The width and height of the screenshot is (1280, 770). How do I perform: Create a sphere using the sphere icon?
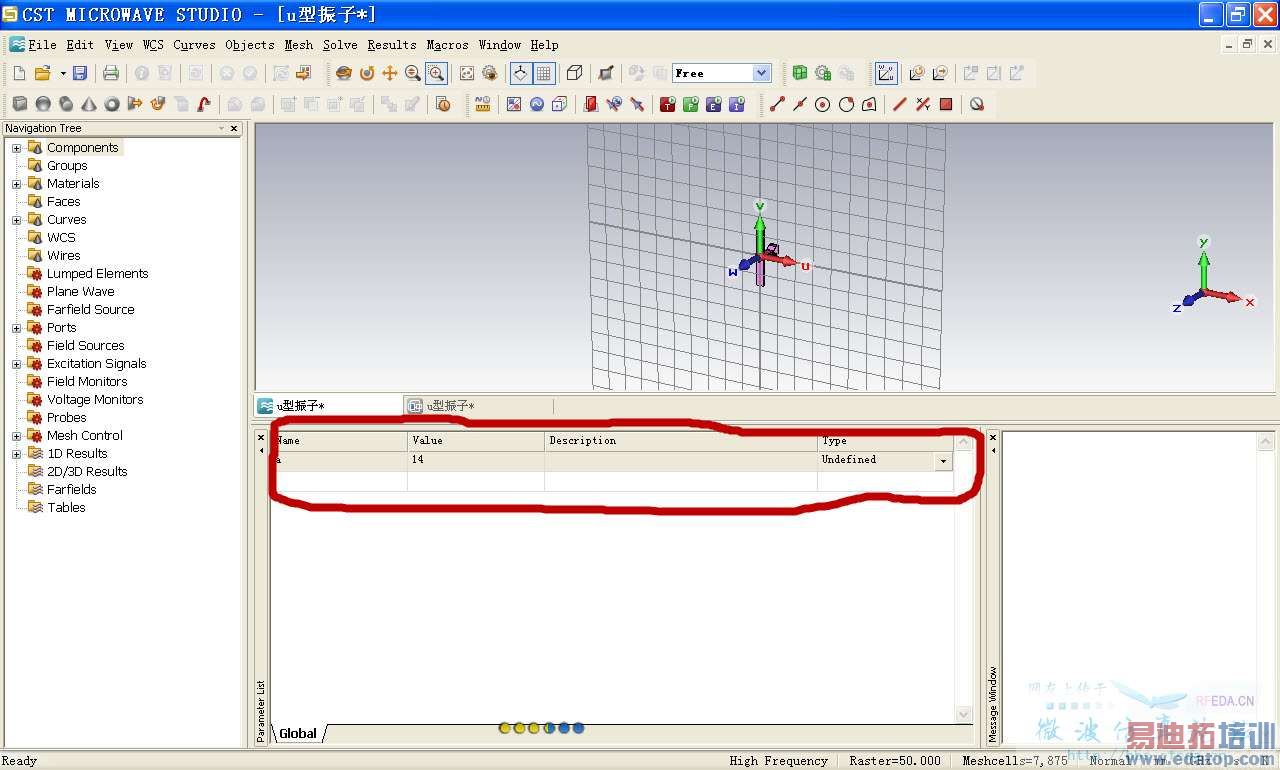click(43, 104)
